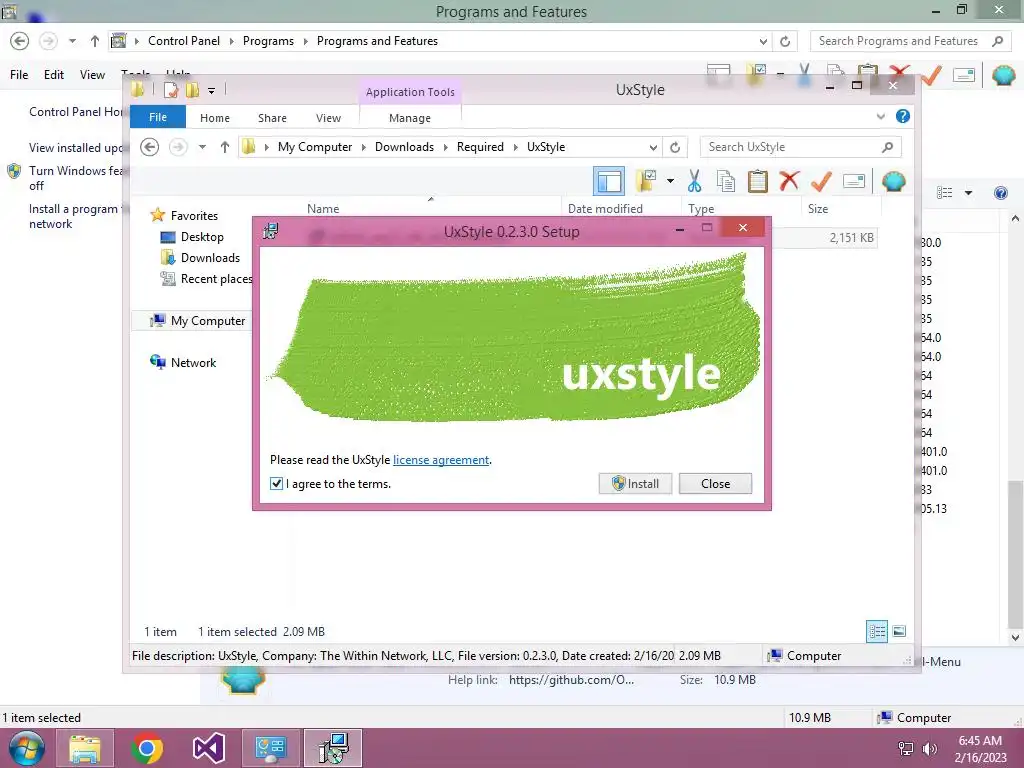Viewport: 1024px width, 768px height.
Task: Go up one level in UxStyle explorer
Action: tap(225, 147)
